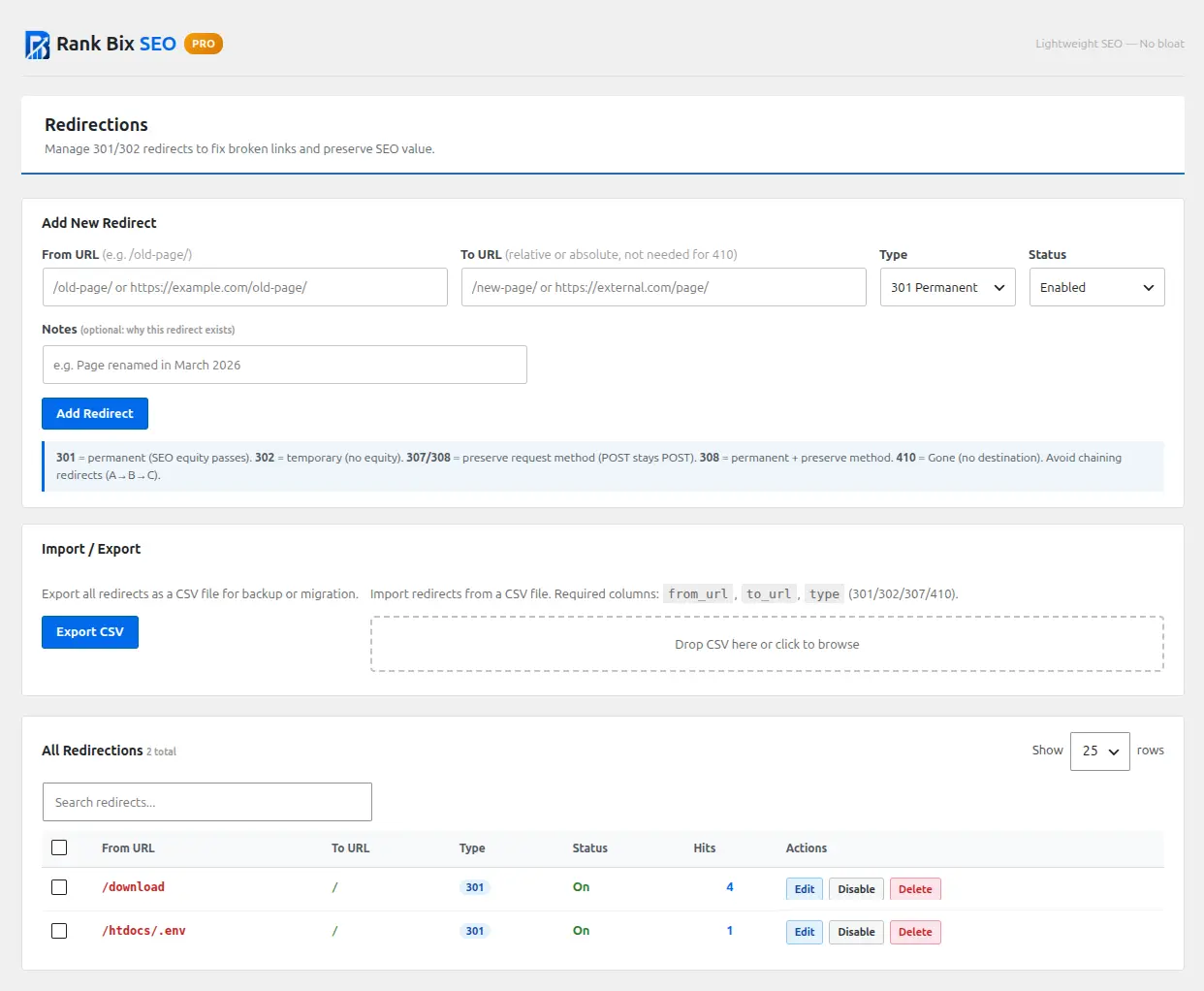This screenshot has height=991, width=1204.
Task: Click the Rank Bix SEO logo icon
Action: coord(37,45)
